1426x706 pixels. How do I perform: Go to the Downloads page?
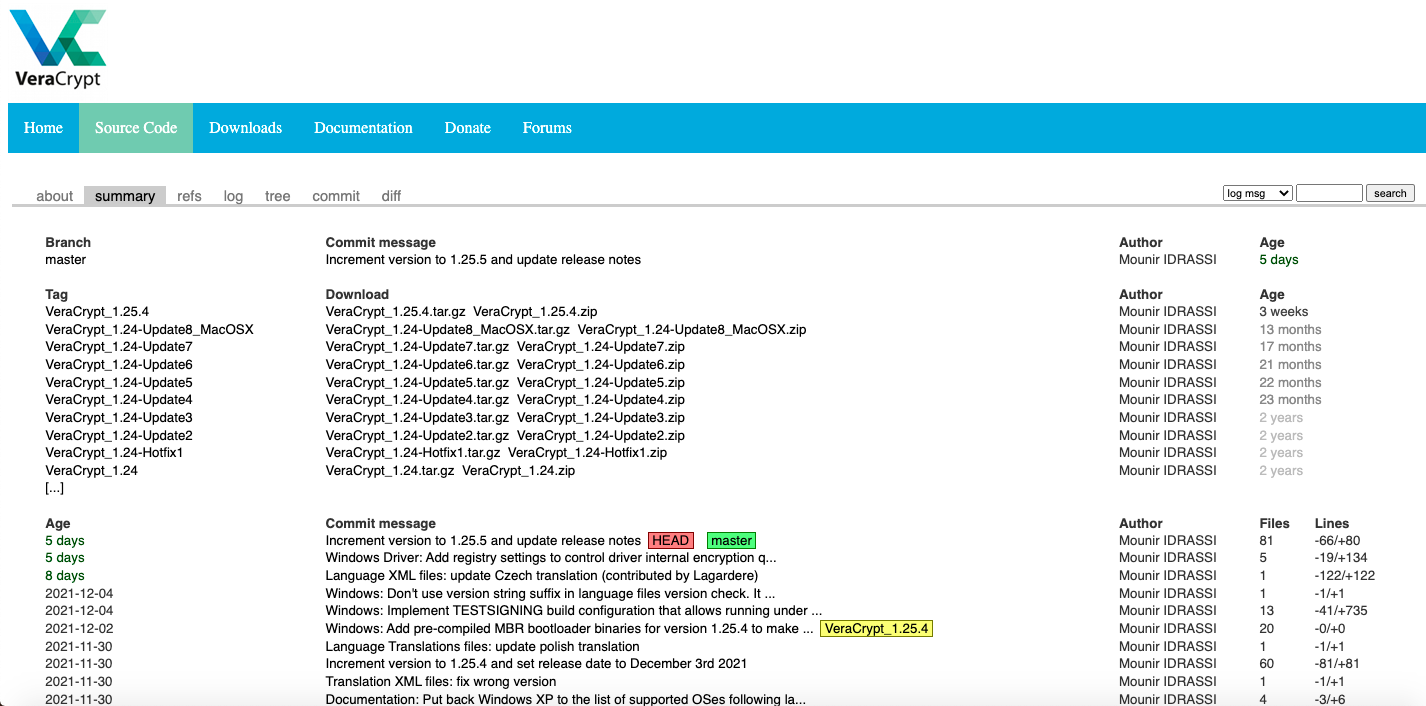pyautogui.click(x=245, y=128)
